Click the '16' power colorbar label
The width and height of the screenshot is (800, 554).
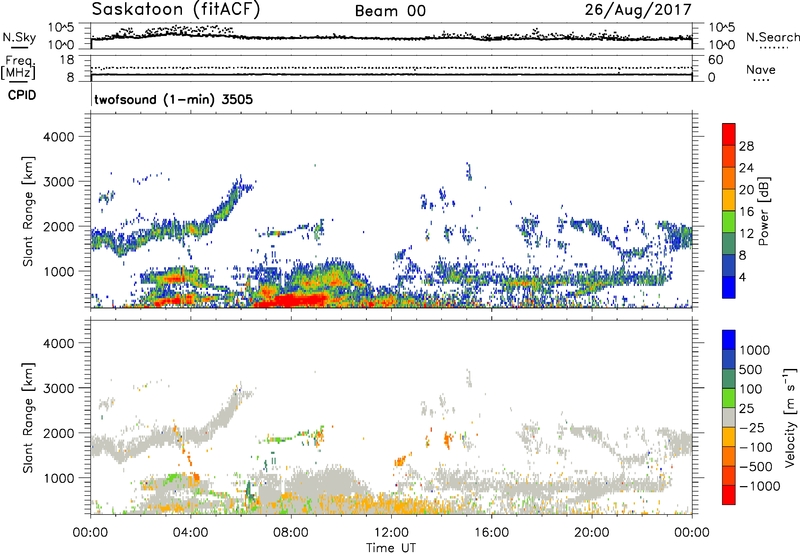pos(746,212)
